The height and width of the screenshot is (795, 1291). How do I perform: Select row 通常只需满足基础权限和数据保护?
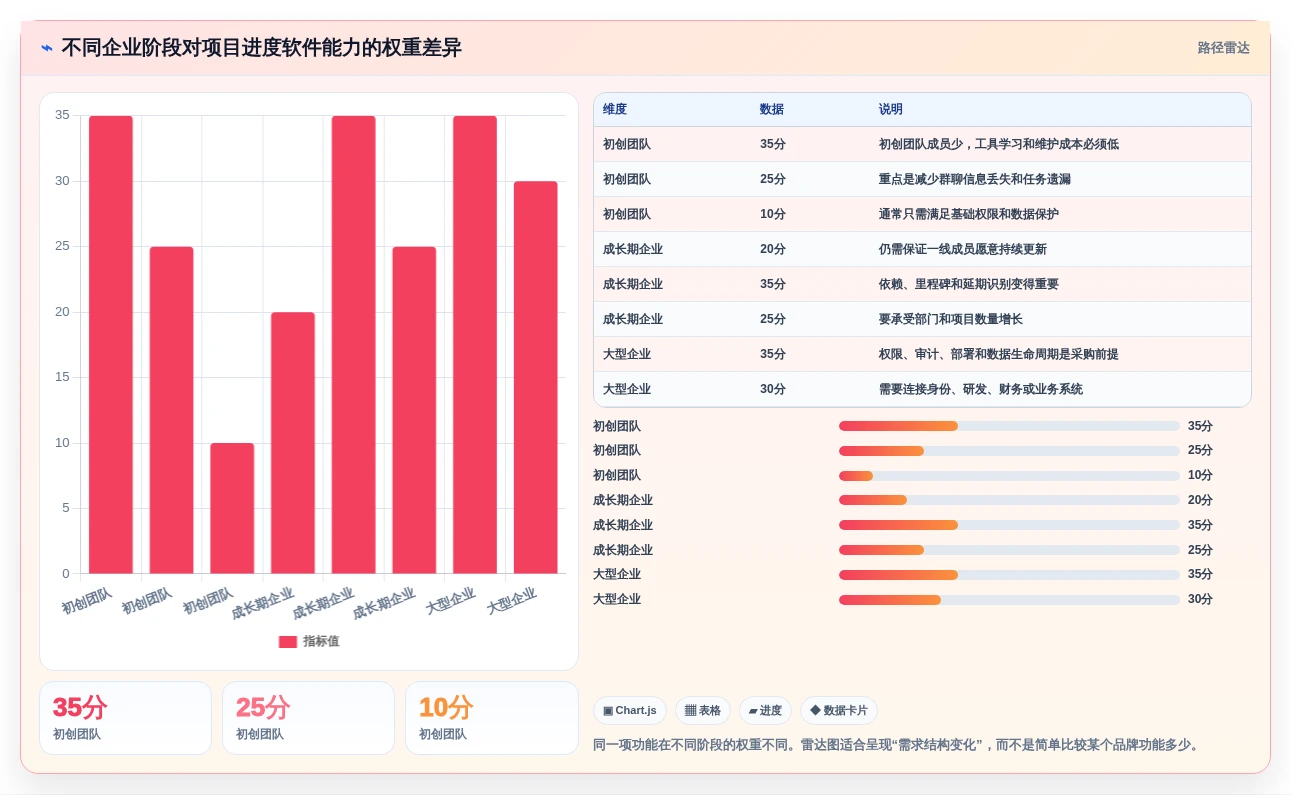coord(922,214)
